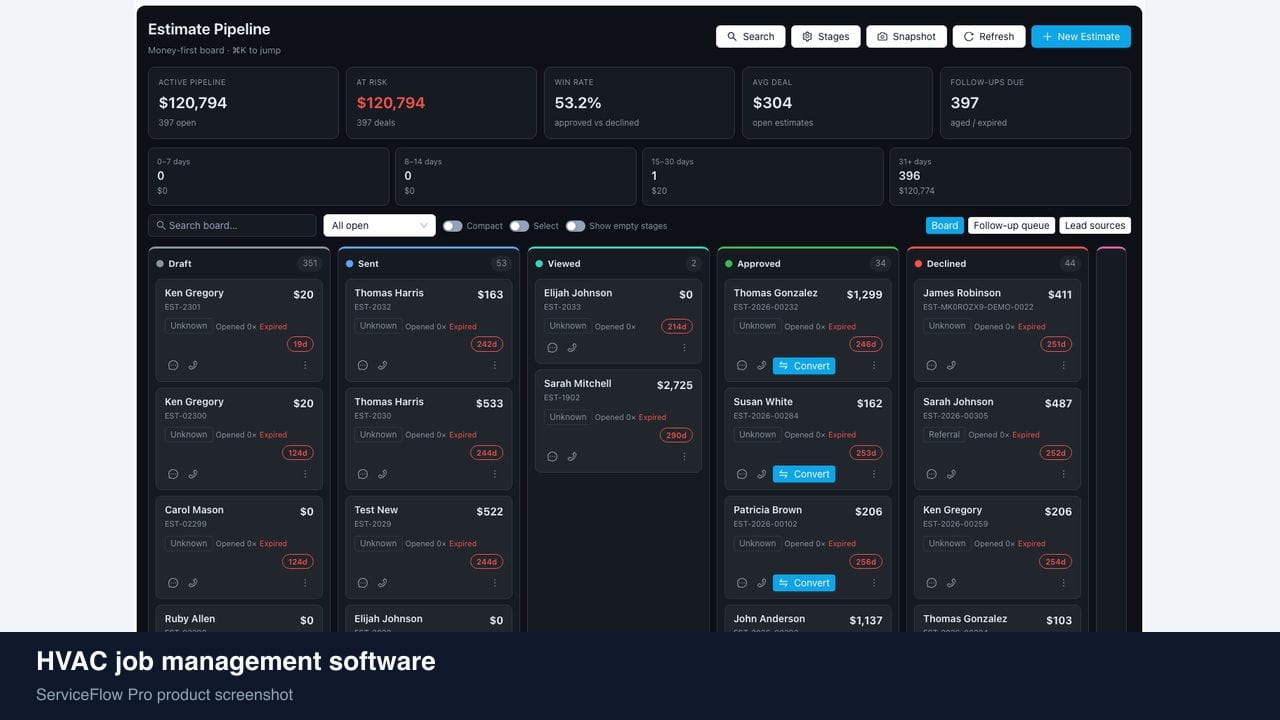Click phone icon on Elijah Johnson EST-2033 card
Viewport: 1280px width, 720px height.
pos(572,348)
